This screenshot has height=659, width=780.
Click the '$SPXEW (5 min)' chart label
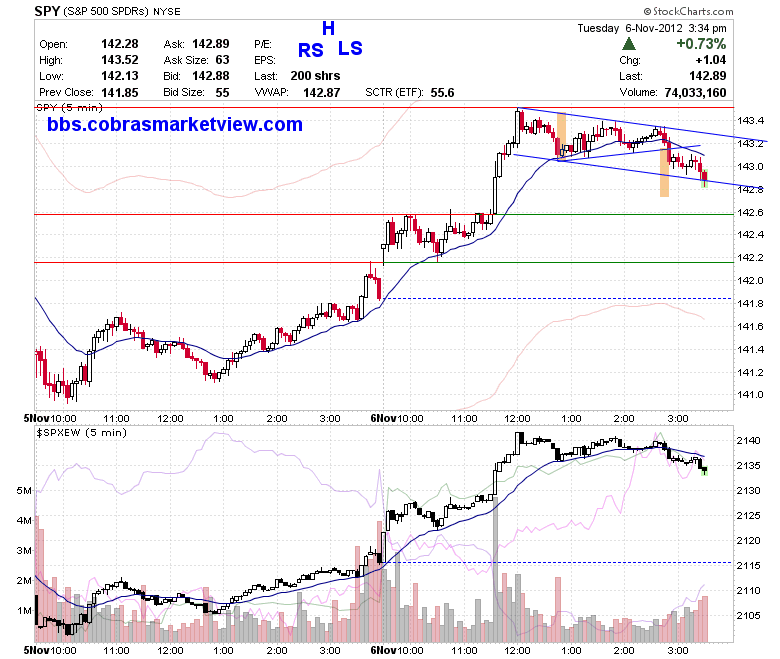point(81,433)
